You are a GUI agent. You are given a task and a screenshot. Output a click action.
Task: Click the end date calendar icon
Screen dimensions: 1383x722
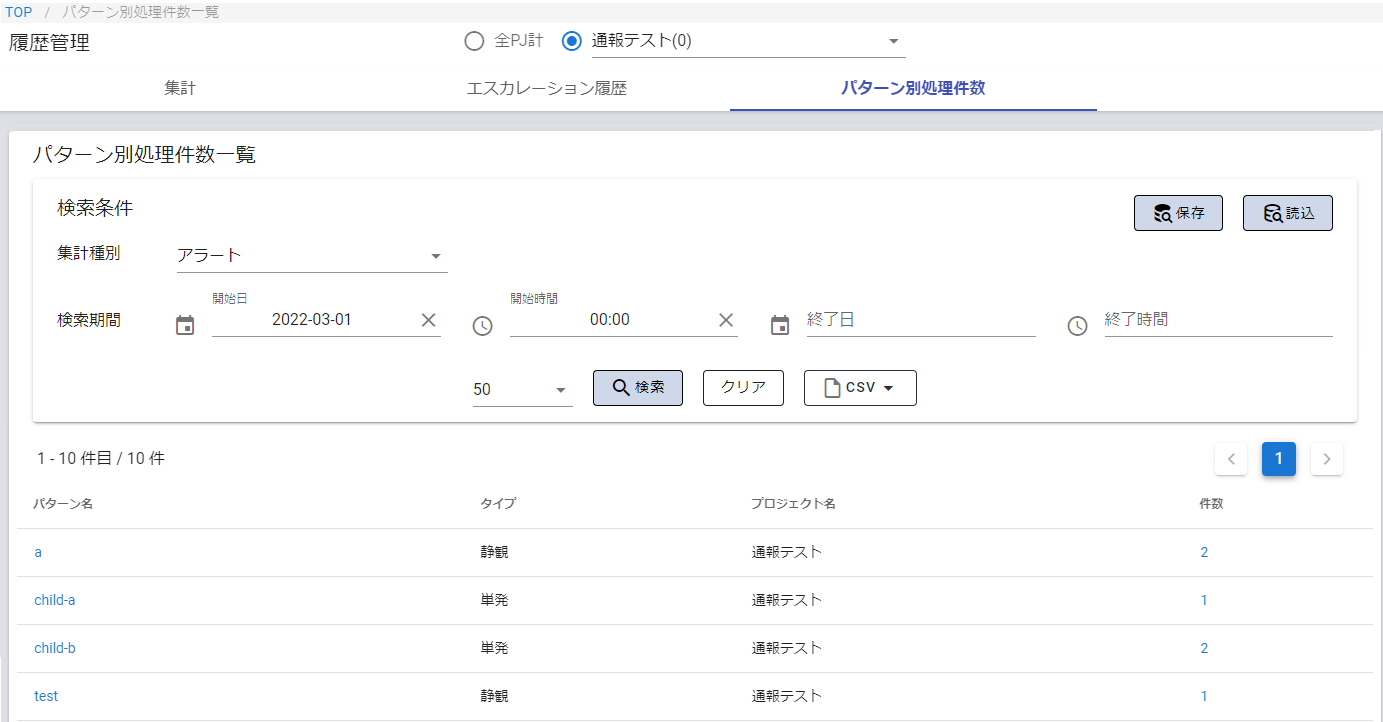(x=780, y=325)
